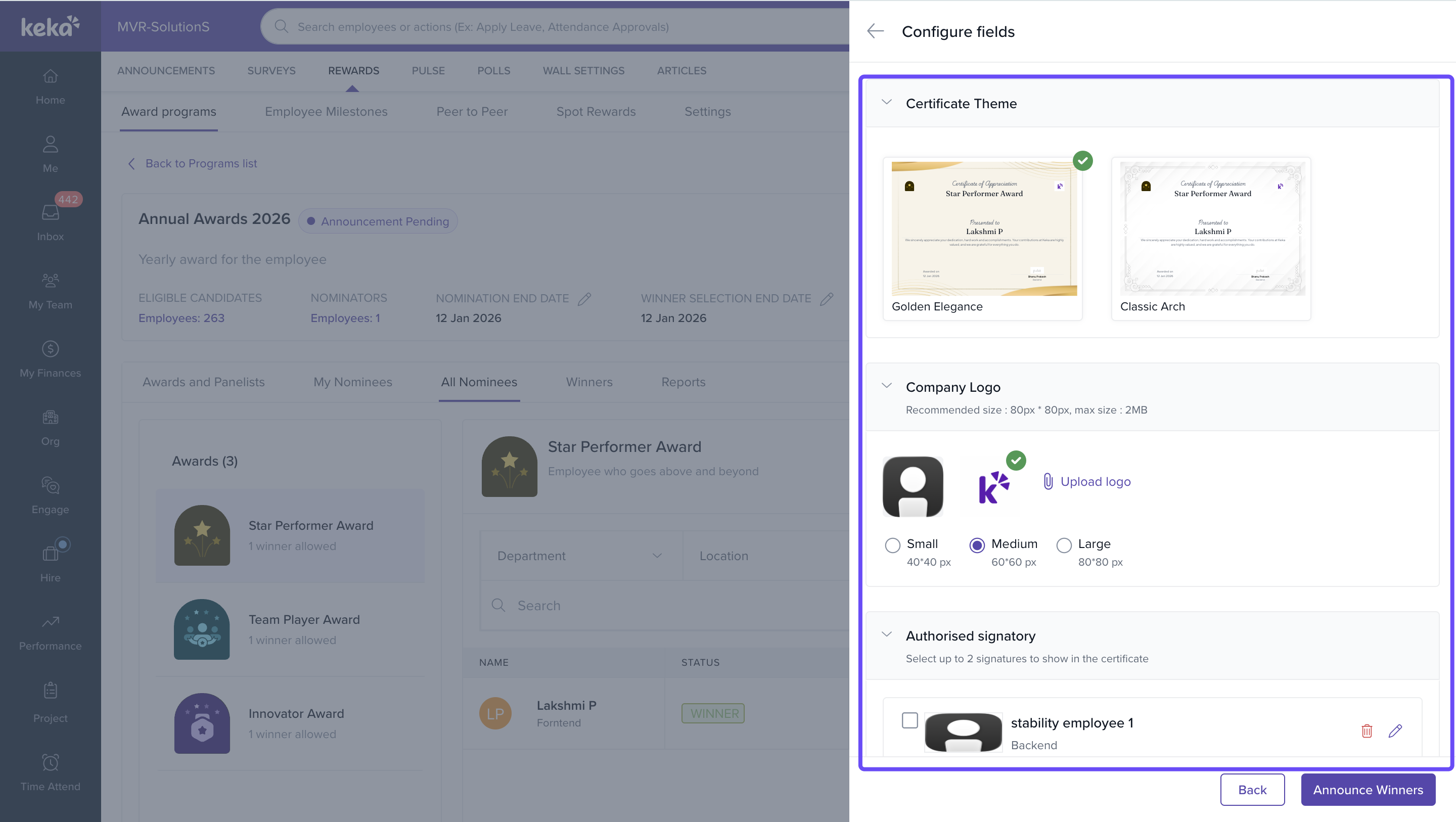Go to Engage in the sidebar
The width and height of the screenshot is (1456, 822).
tap(51, 495)
